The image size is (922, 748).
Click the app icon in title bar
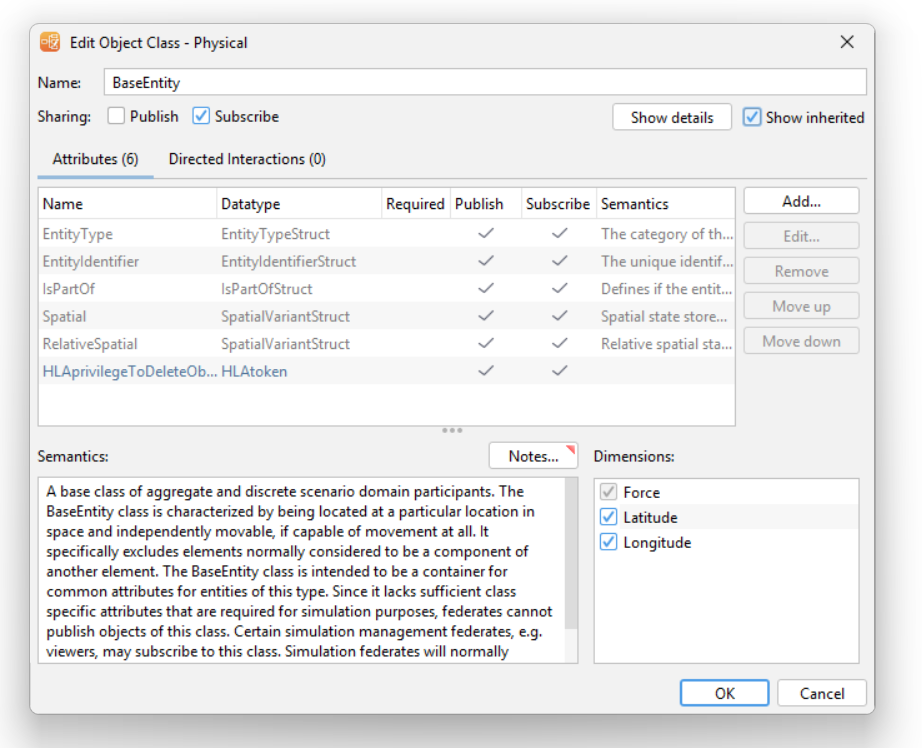coord(50,42)
